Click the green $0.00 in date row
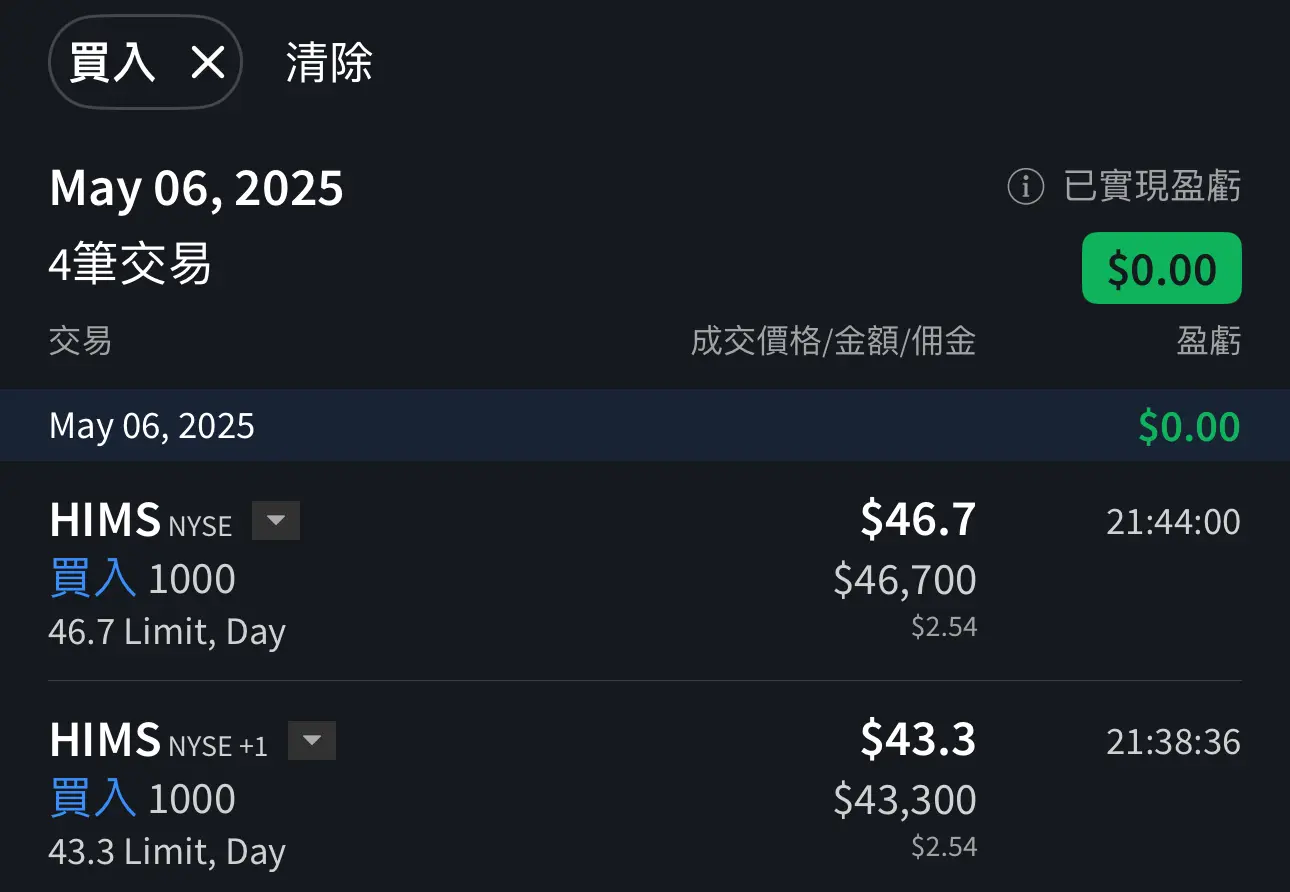The image size is (1290, 892). point(1189,427)
